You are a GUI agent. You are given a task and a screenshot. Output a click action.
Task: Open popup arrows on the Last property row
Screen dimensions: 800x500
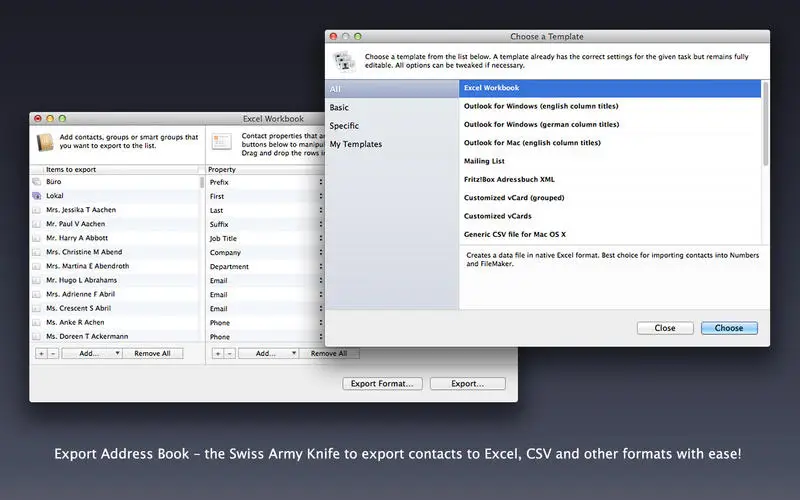320,210
